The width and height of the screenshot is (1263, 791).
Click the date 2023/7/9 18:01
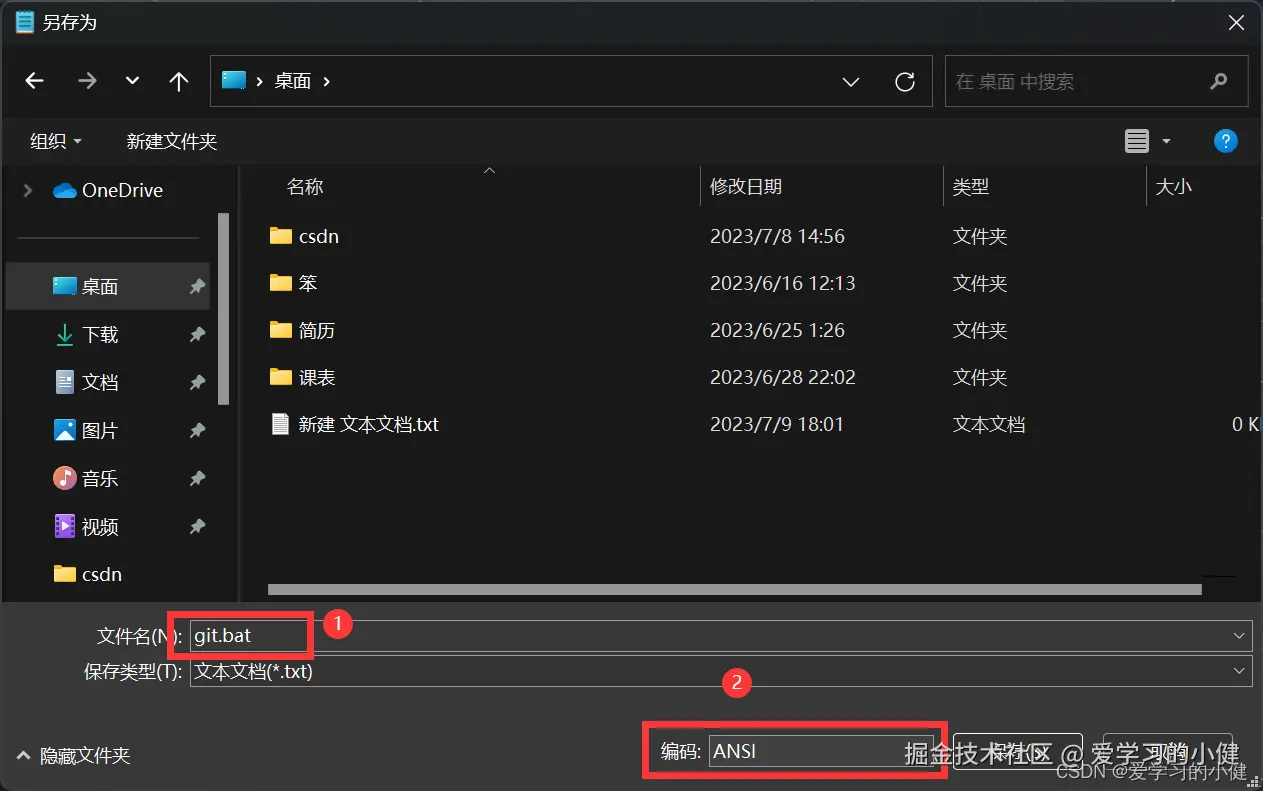coord(777,424)
